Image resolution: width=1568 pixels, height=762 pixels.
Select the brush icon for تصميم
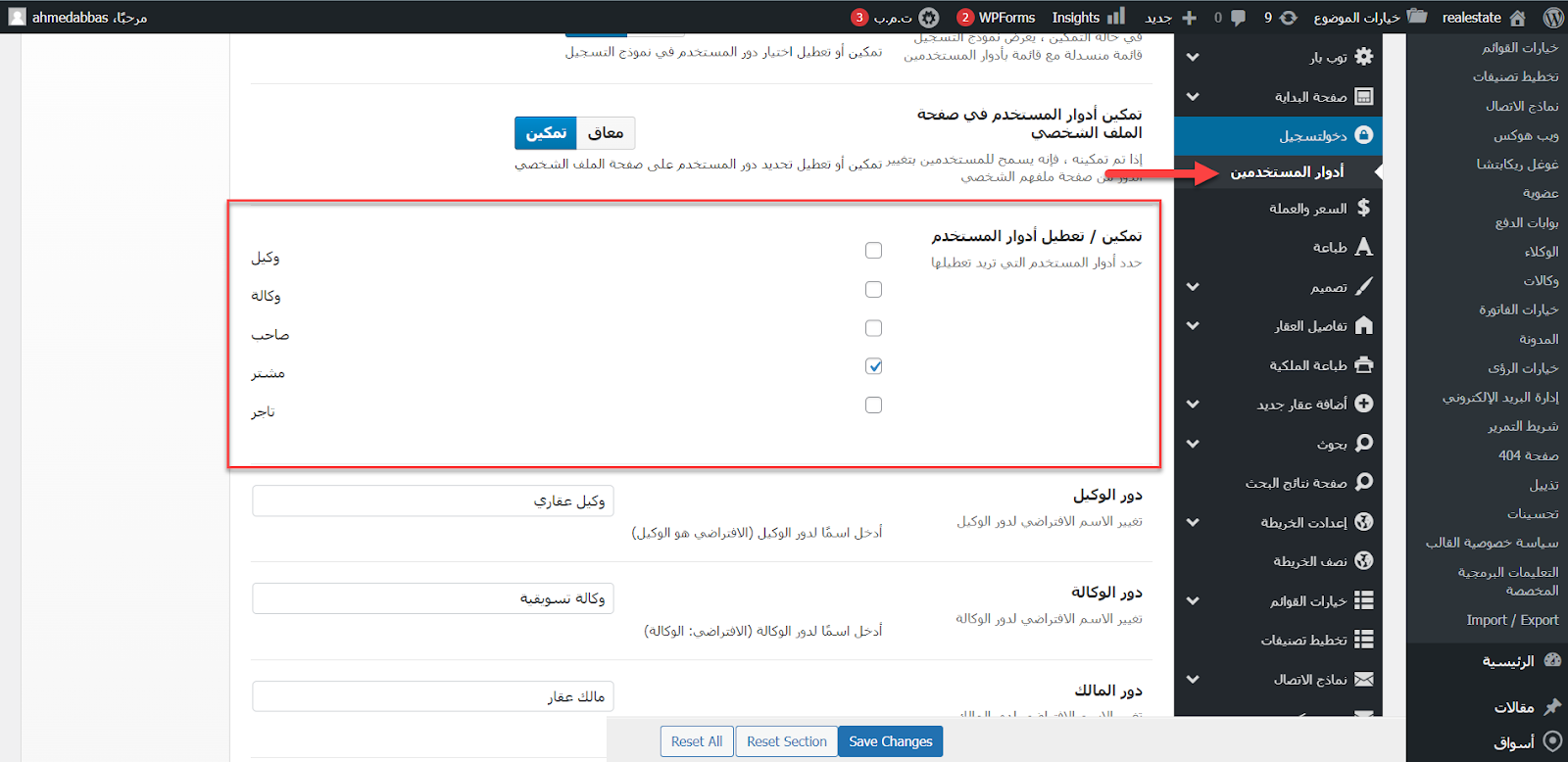pos(1363,286)
